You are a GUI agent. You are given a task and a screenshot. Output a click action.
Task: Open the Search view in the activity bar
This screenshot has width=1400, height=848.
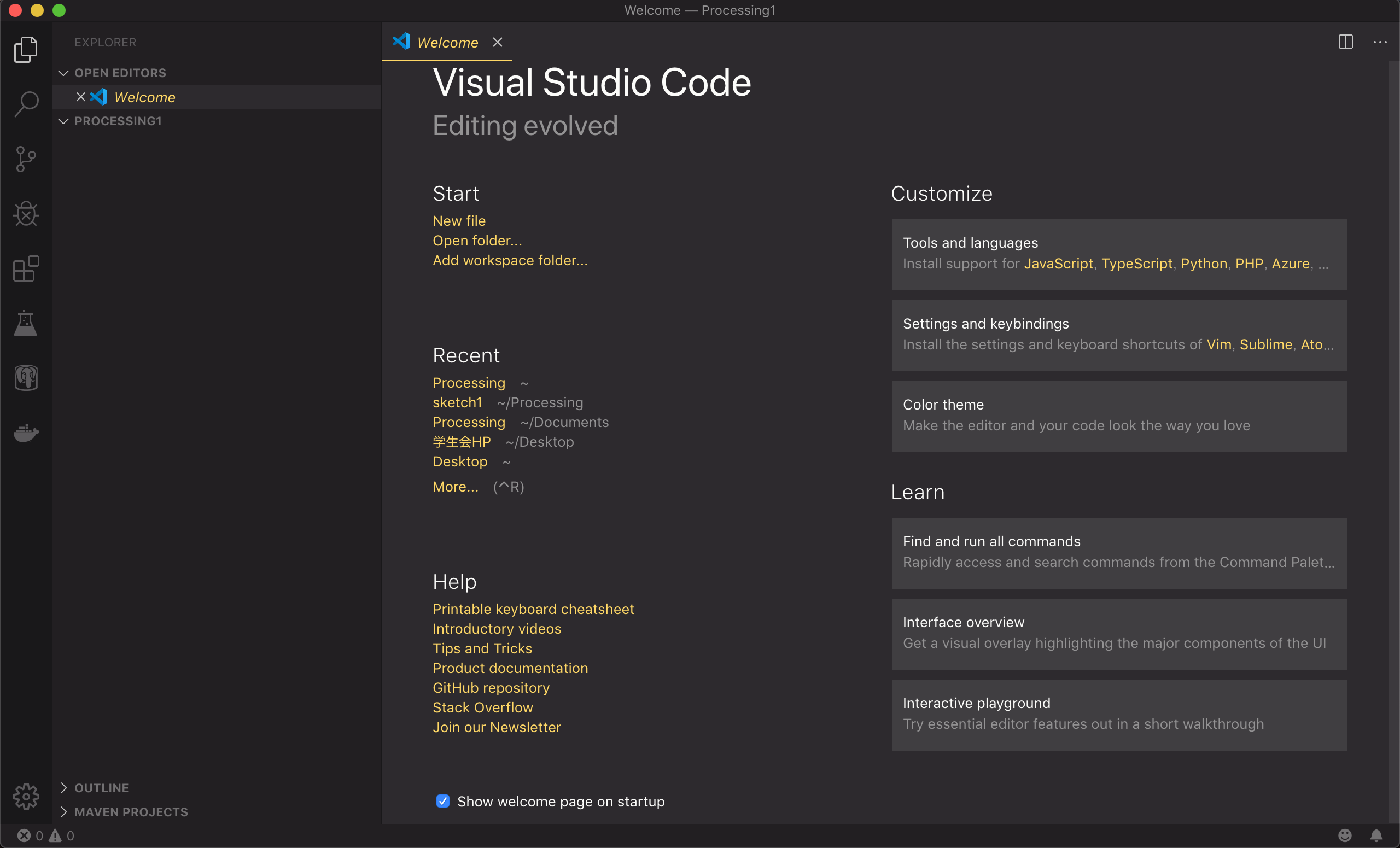pos(26,103)
